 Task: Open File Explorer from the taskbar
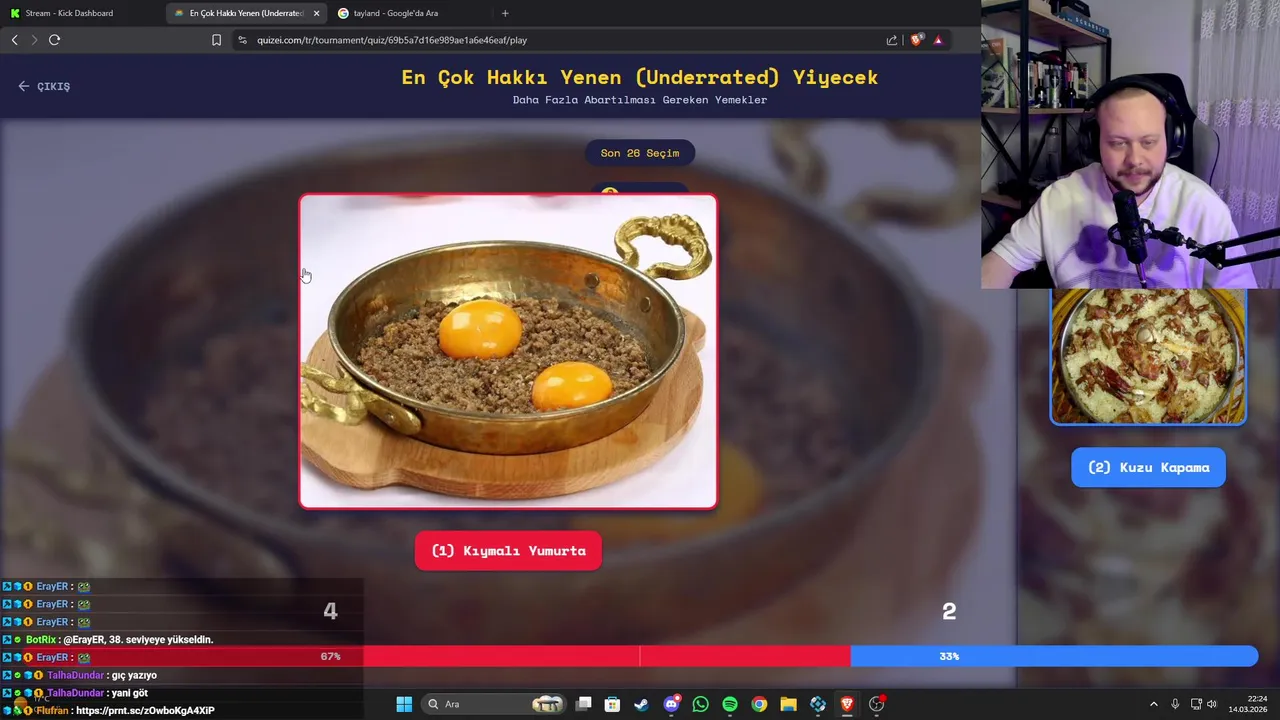coord(788,704)
